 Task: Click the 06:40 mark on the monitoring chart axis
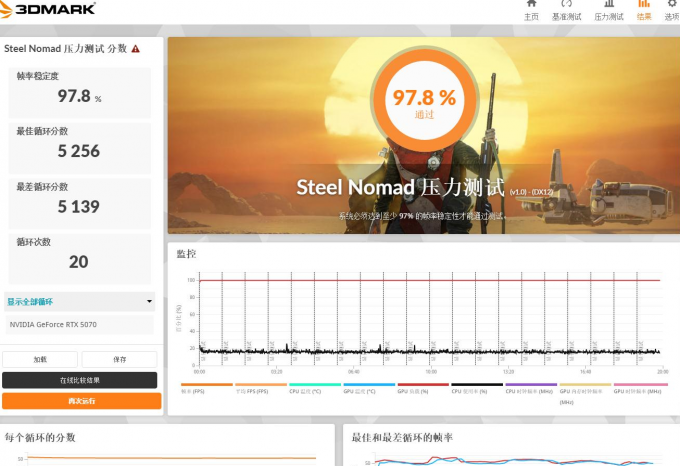click(354, 372)
